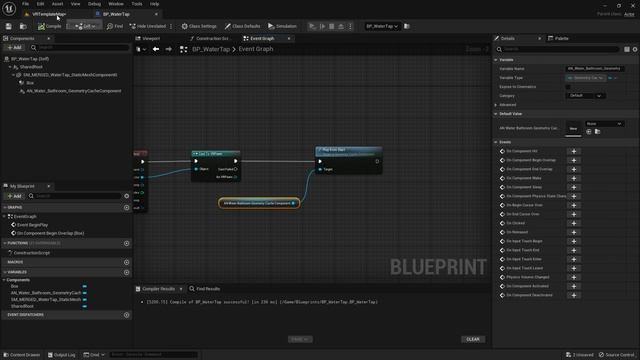Open the Category Default dropdown
This screenshot has height=360, width=640.
585,96
